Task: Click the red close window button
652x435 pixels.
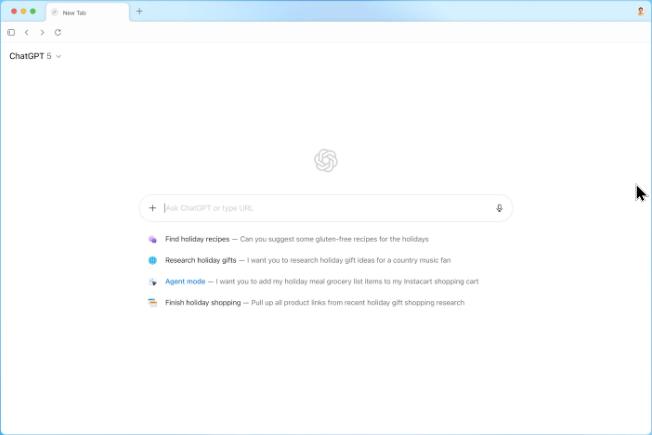Action: (14, 11)
